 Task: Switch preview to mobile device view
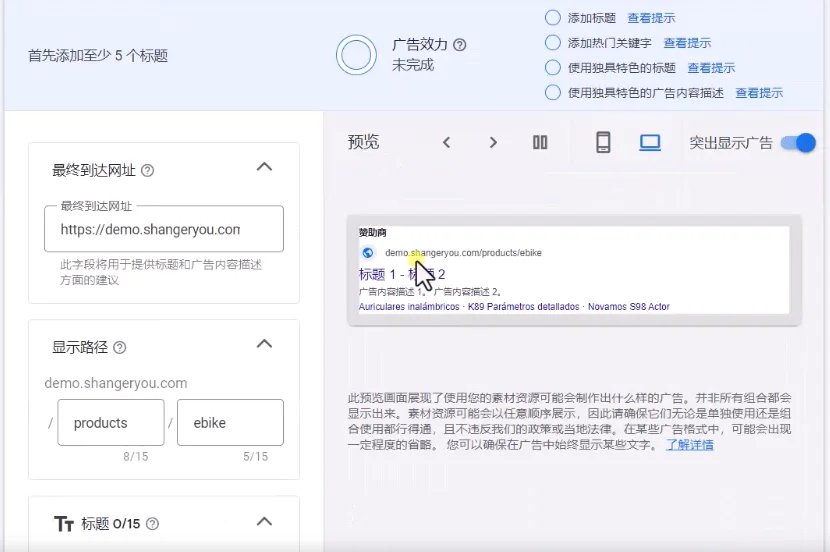coord(603,142)
